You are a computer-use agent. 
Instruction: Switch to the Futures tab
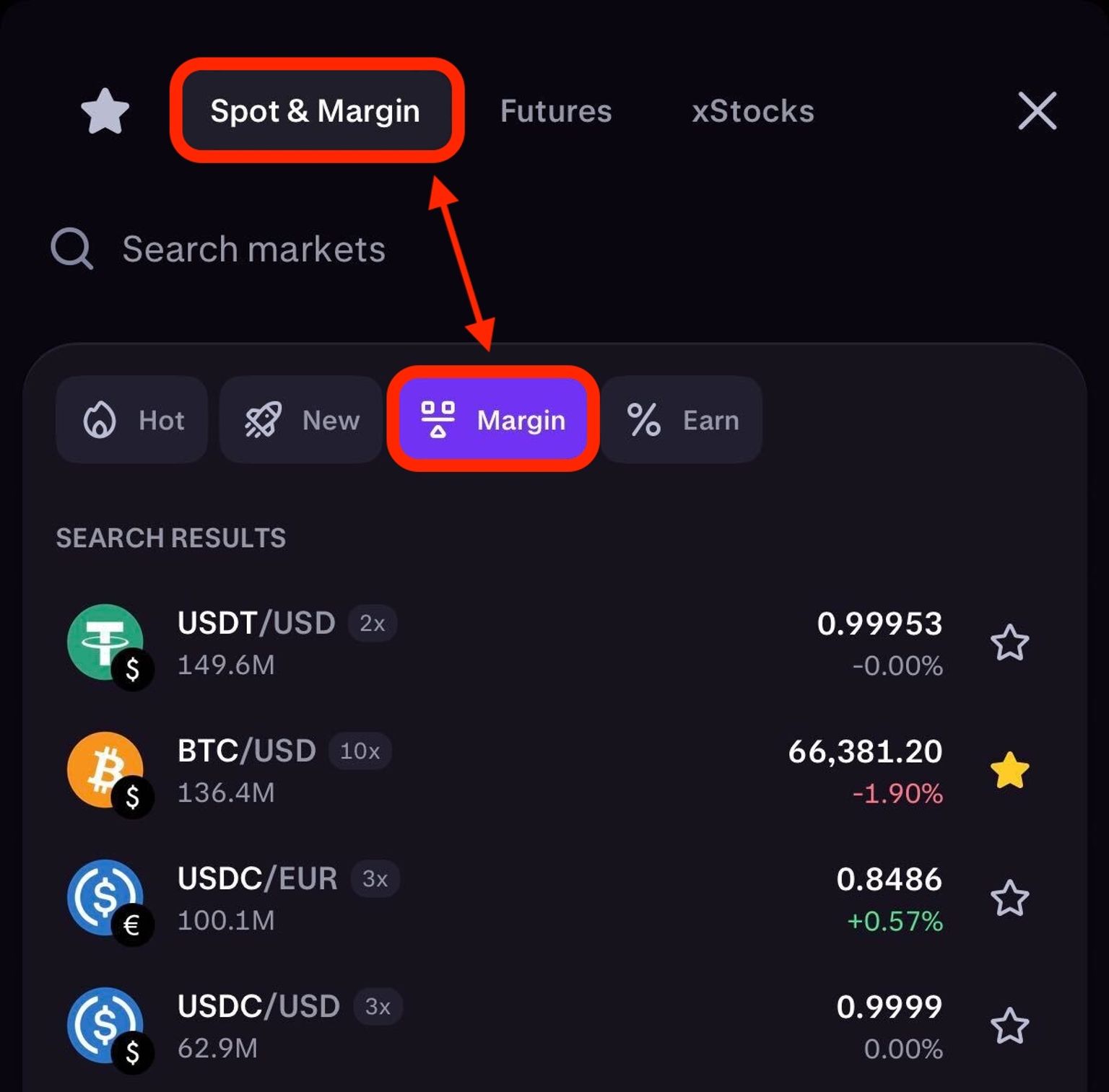click(x=556, y=111)
